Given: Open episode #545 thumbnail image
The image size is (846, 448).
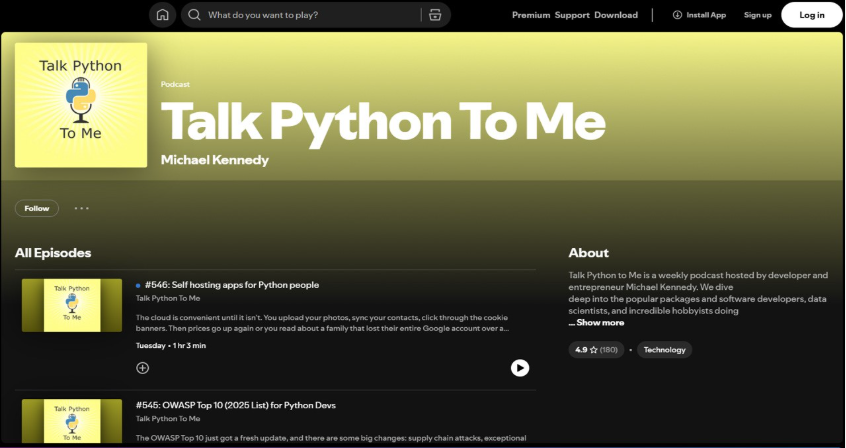Looking at the screenshot, I should (72, 422).
